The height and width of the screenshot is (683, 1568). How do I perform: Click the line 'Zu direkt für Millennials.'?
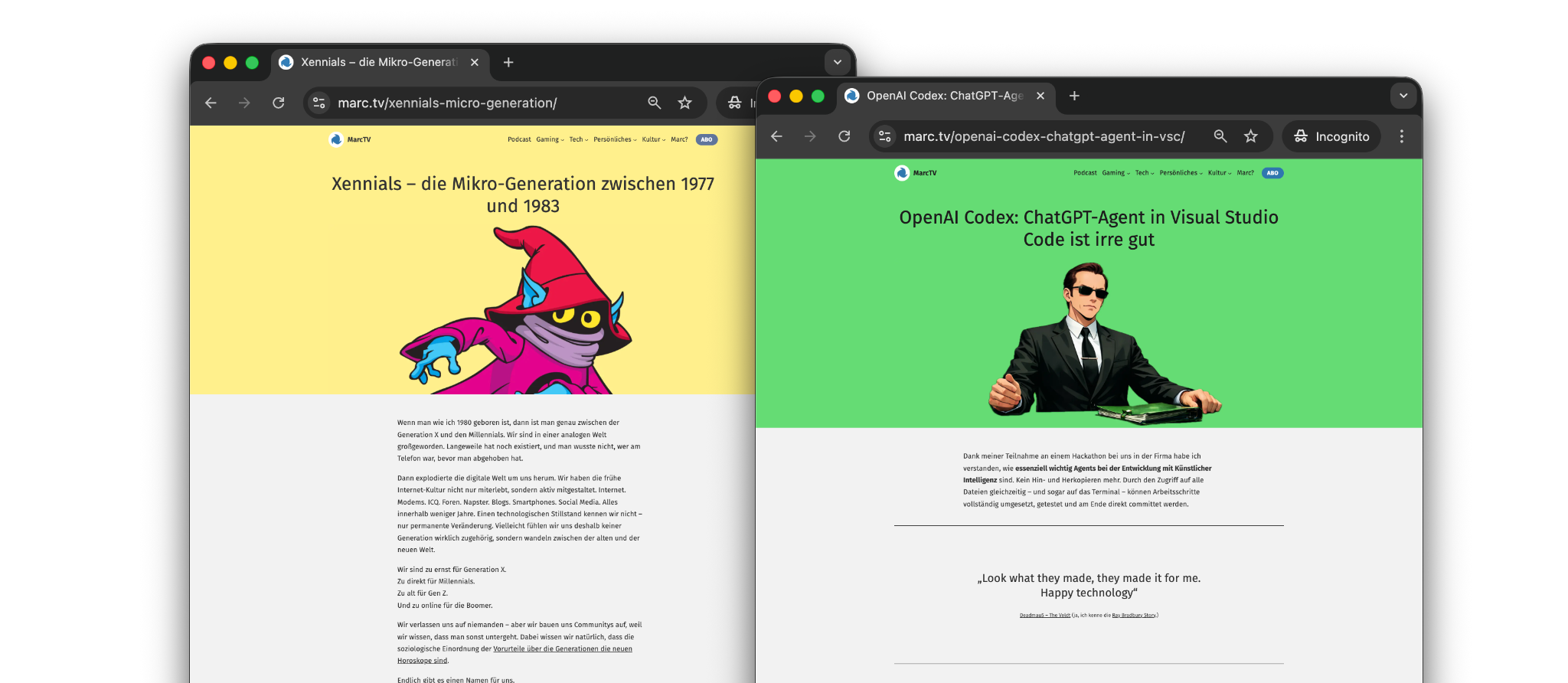point(436,581)
